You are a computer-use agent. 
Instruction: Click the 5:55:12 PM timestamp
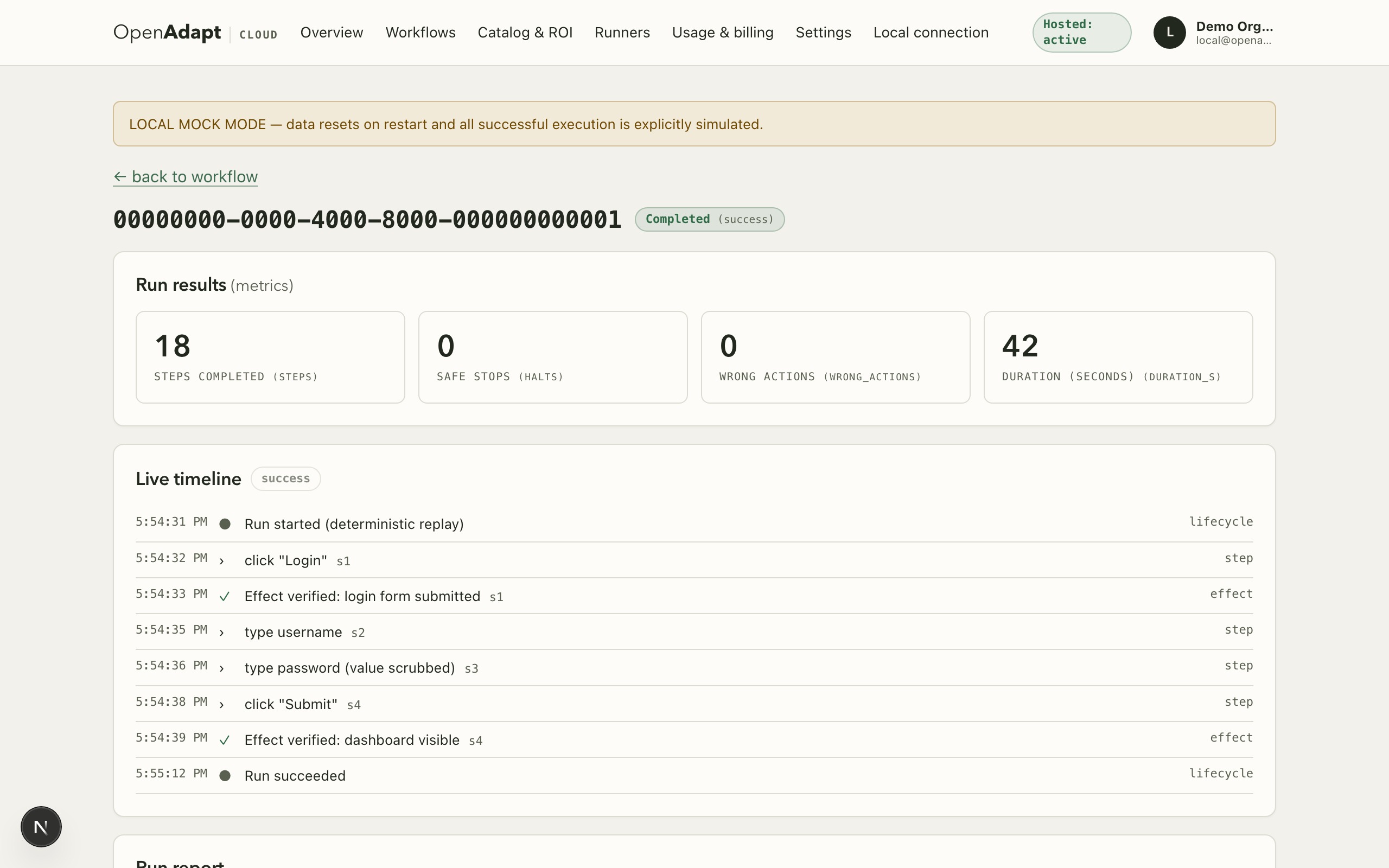171,773
